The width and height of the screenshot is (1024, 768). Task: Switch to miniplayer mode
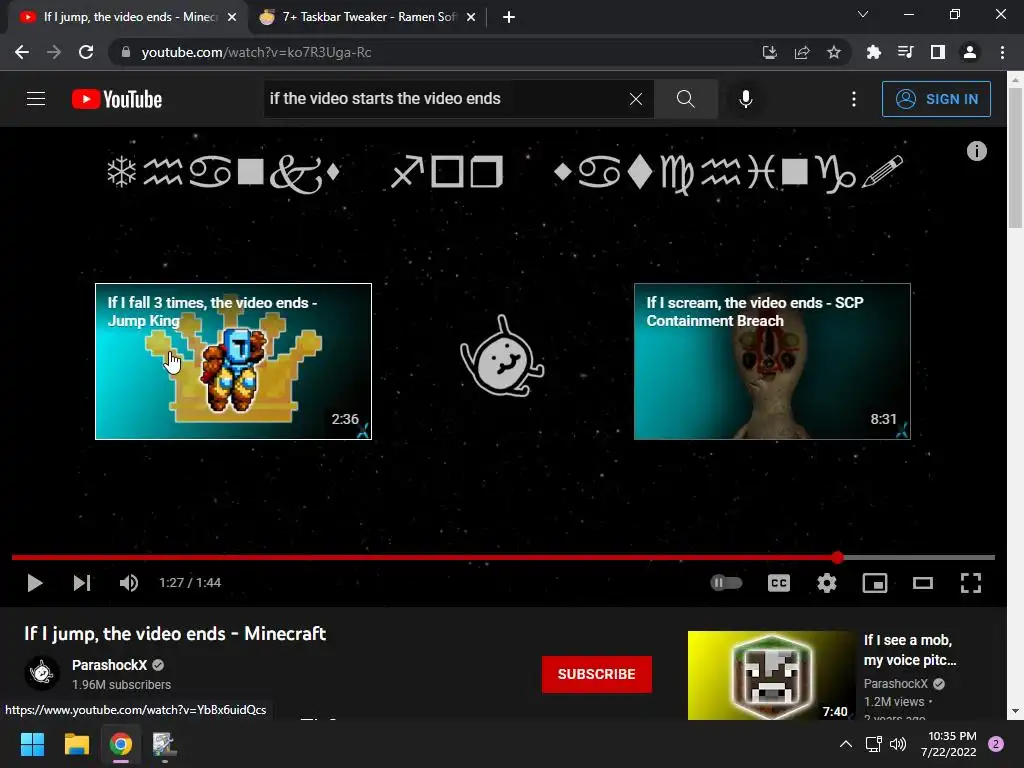(874, 583)
